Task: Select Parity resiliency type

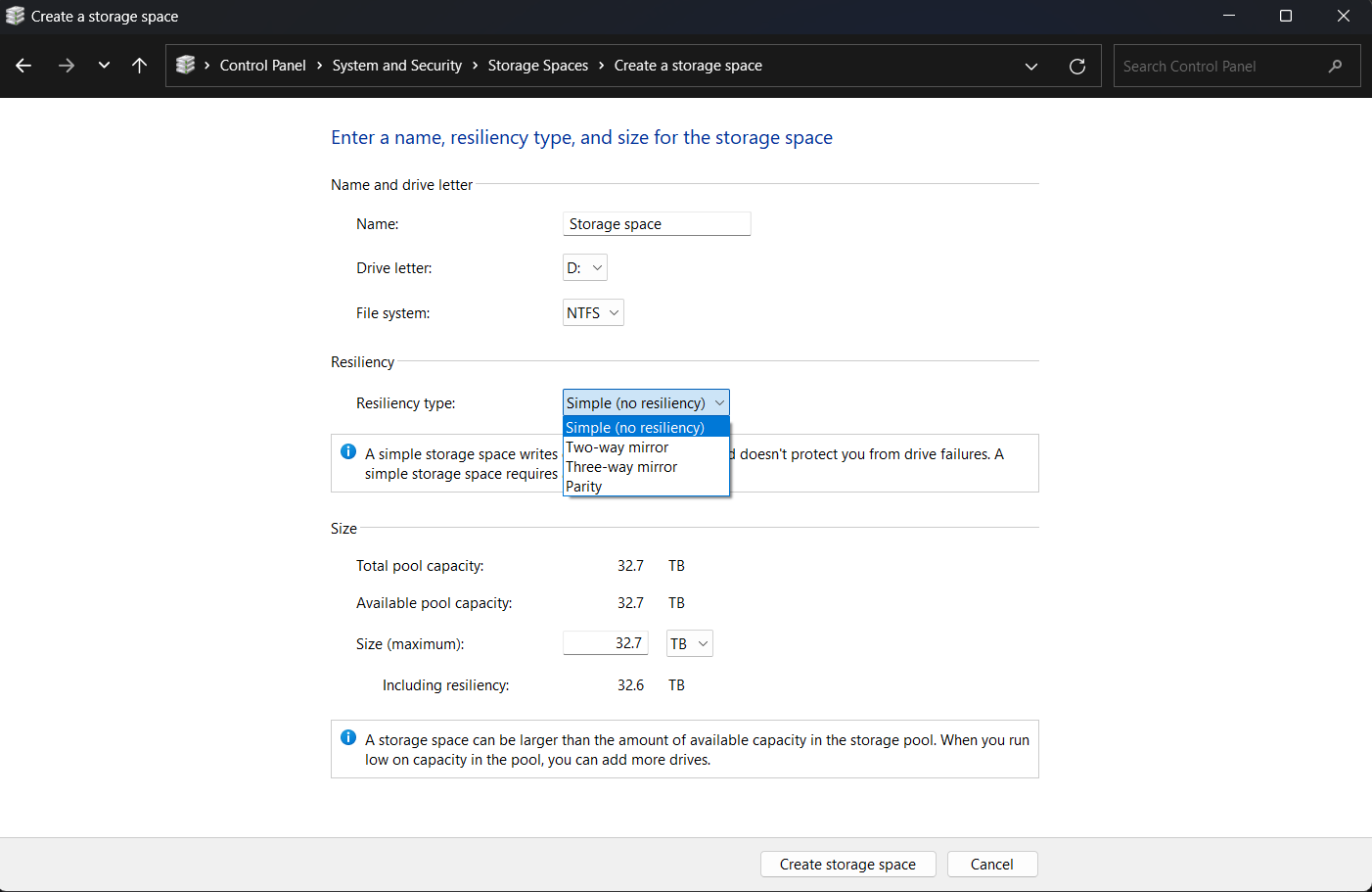Action: click(x=584, y=487)
